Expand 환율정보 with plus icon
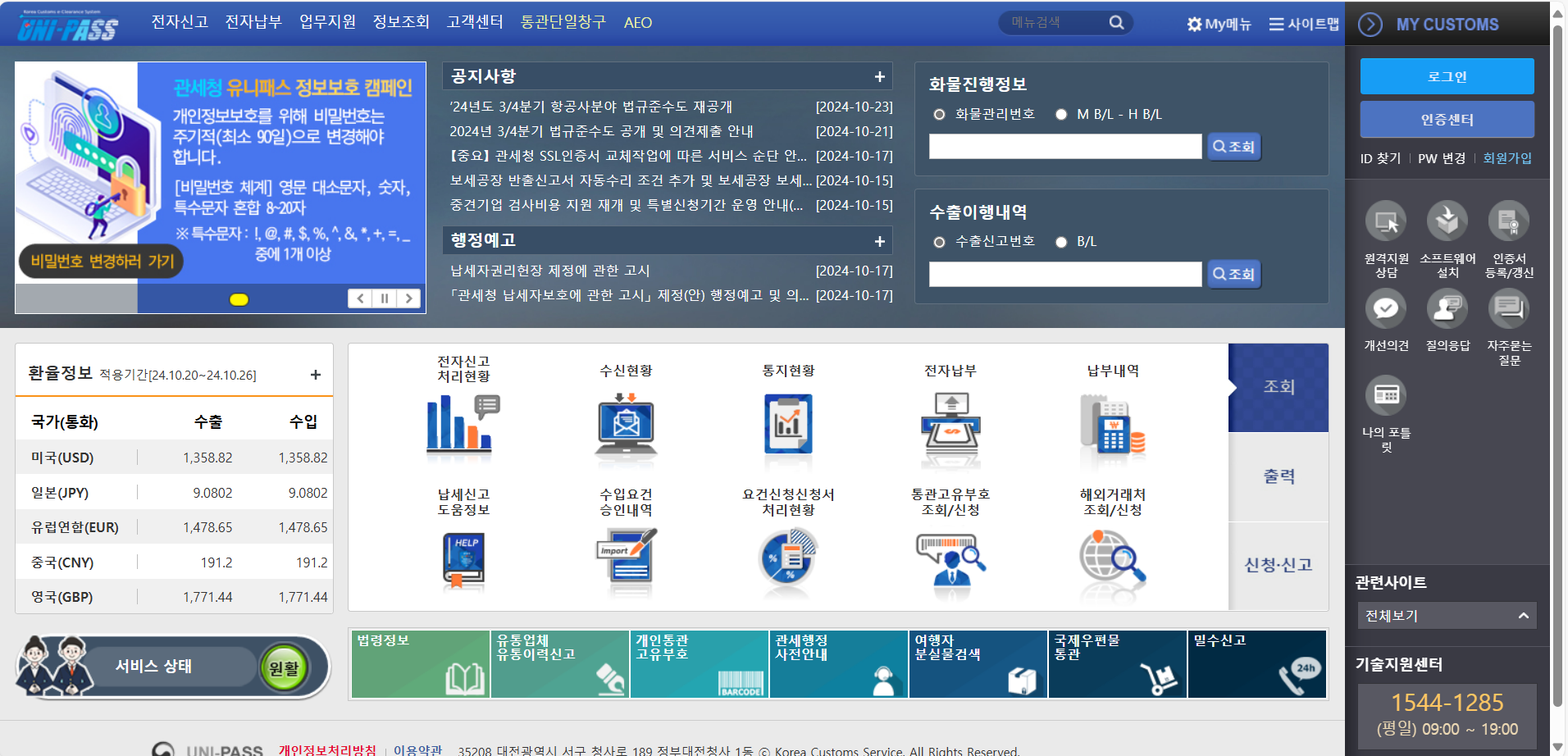 [316, 375]
